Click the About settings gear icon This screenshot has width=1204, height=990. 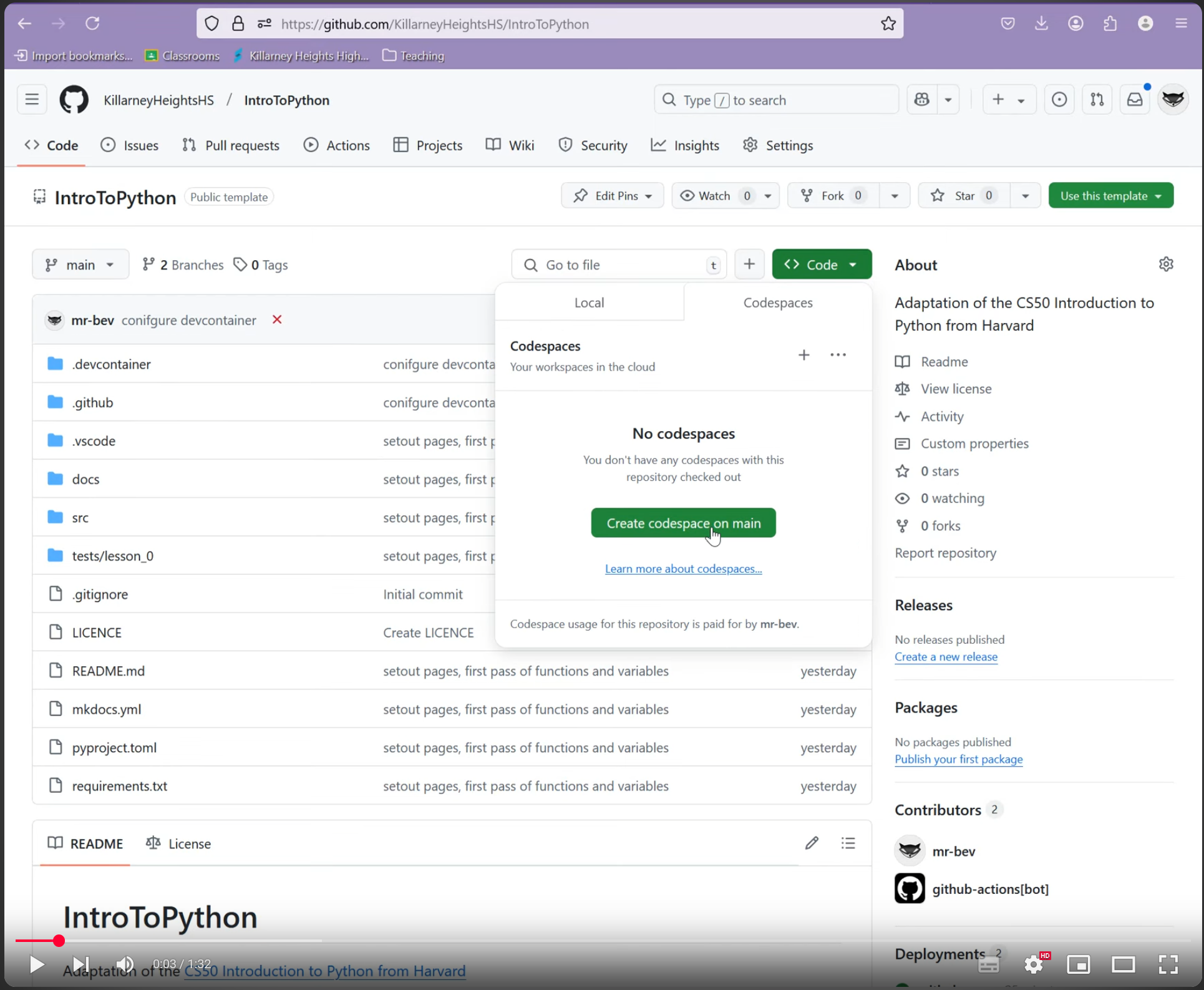[x=1166, y=264]
